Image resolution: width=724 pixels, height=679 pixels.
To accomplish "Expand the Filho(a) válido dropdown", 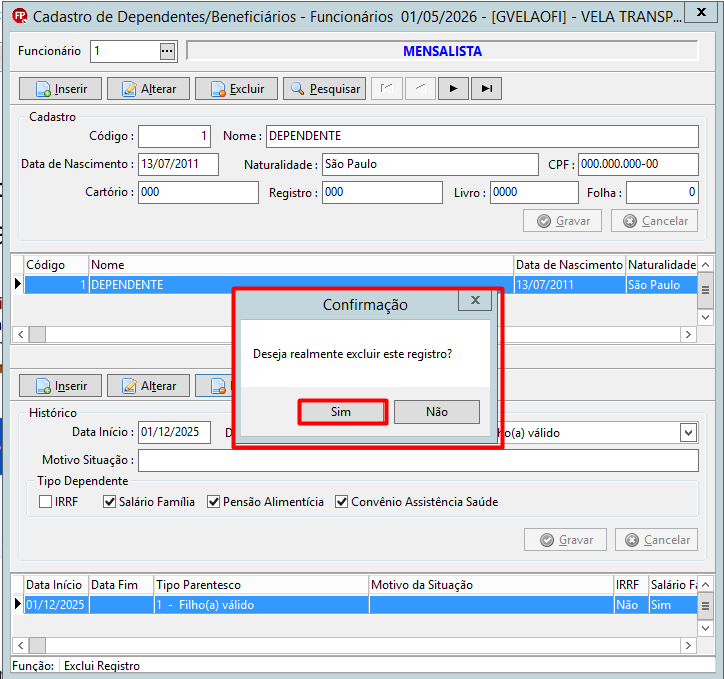I will (x=688, y=433).
